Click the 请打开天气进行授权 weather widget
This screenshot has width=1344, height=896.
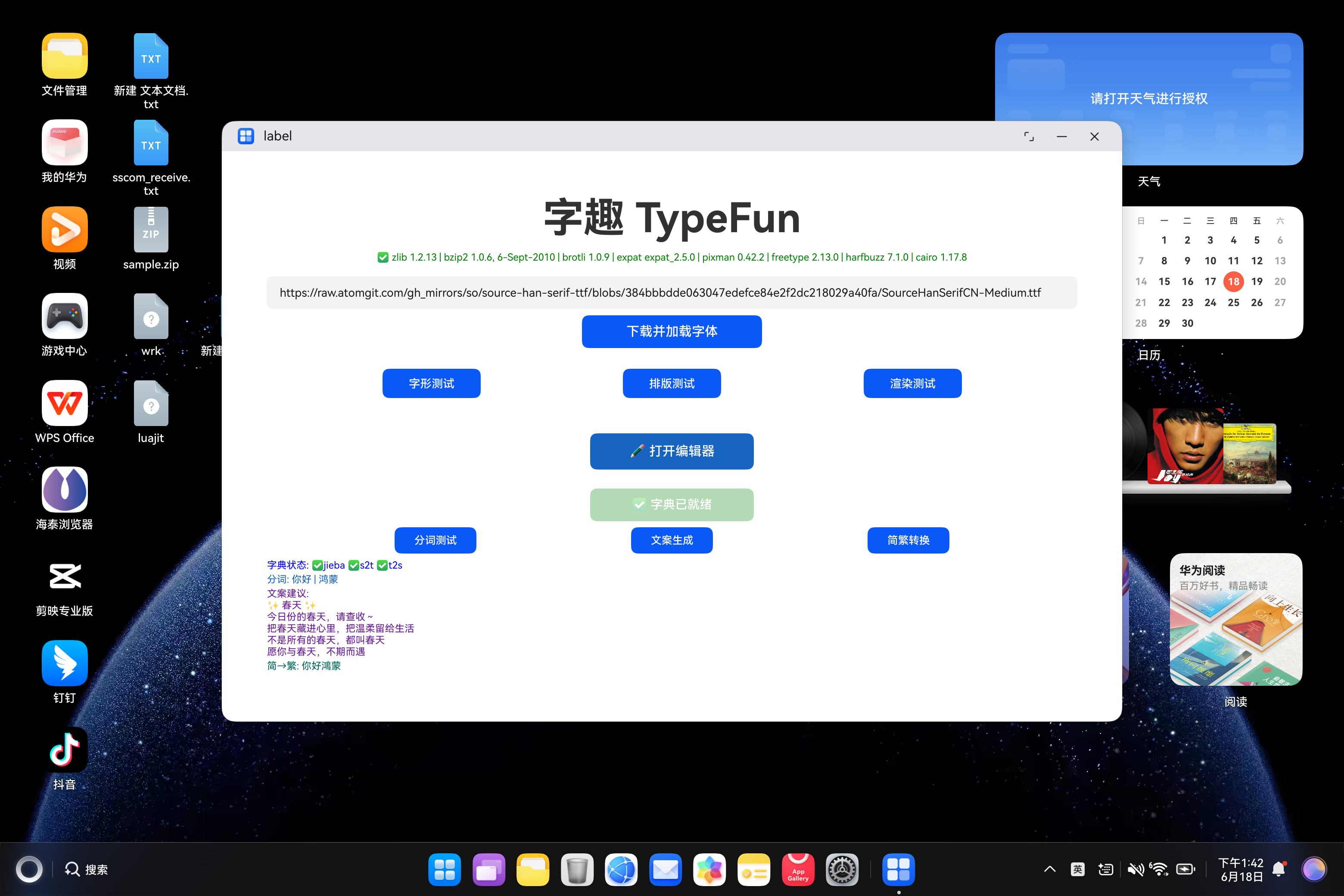[1149, 99]
